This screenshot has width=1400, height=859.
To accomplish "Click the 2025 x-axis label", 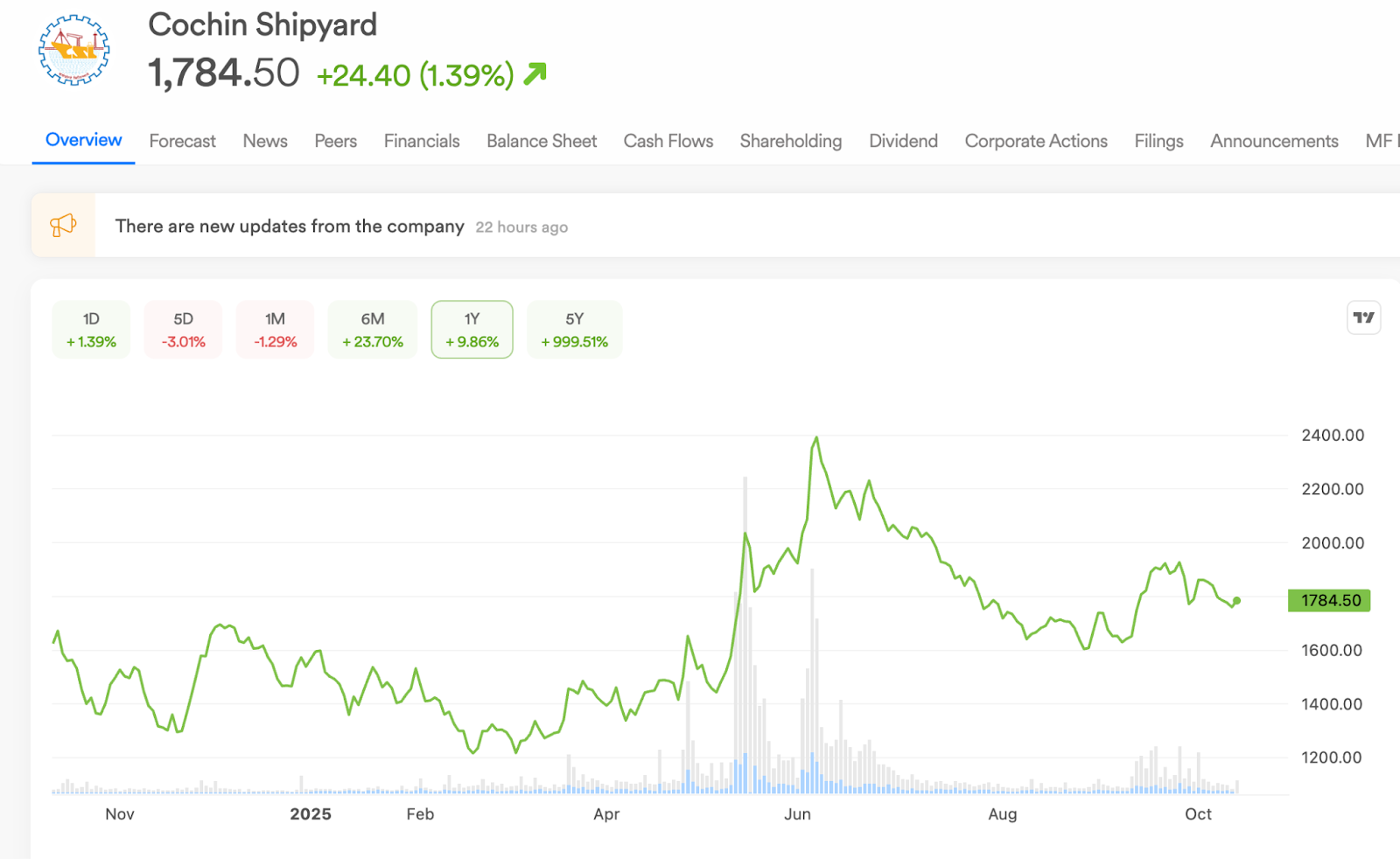I will pyautogui.click(x=311, y=814).
